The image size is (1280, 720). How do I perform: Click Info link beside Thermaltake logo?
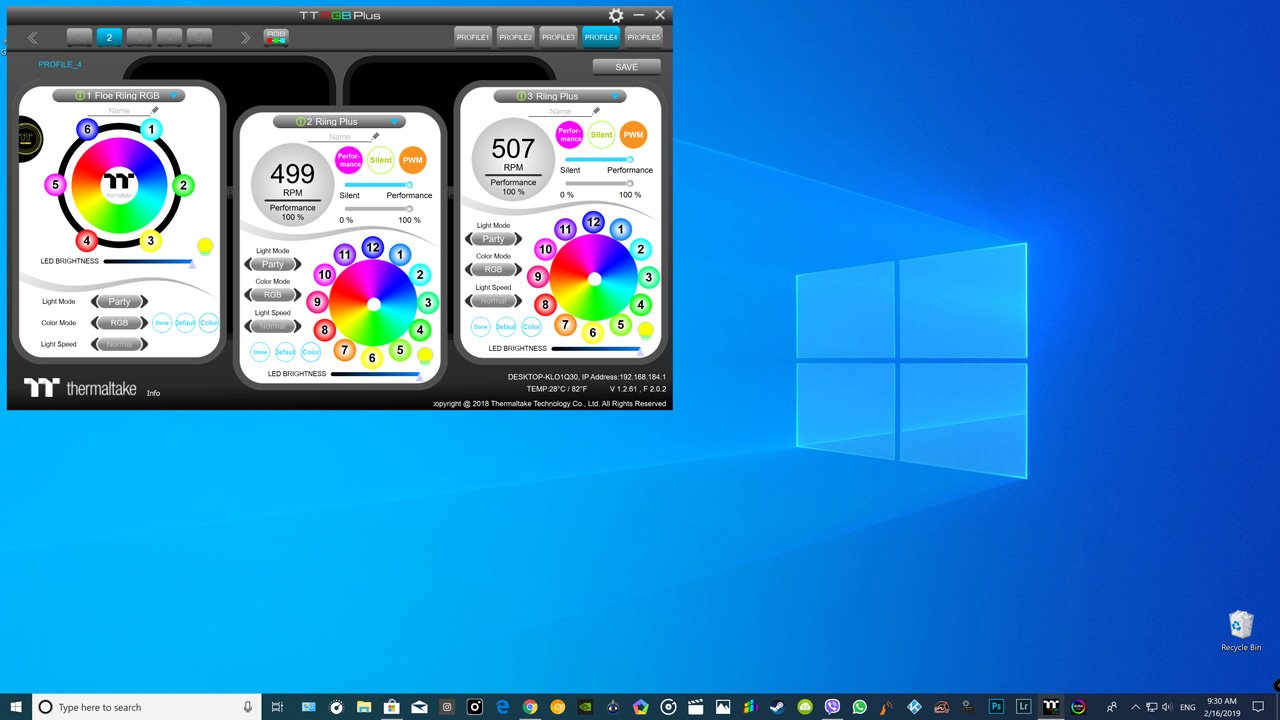coord(153,393)
